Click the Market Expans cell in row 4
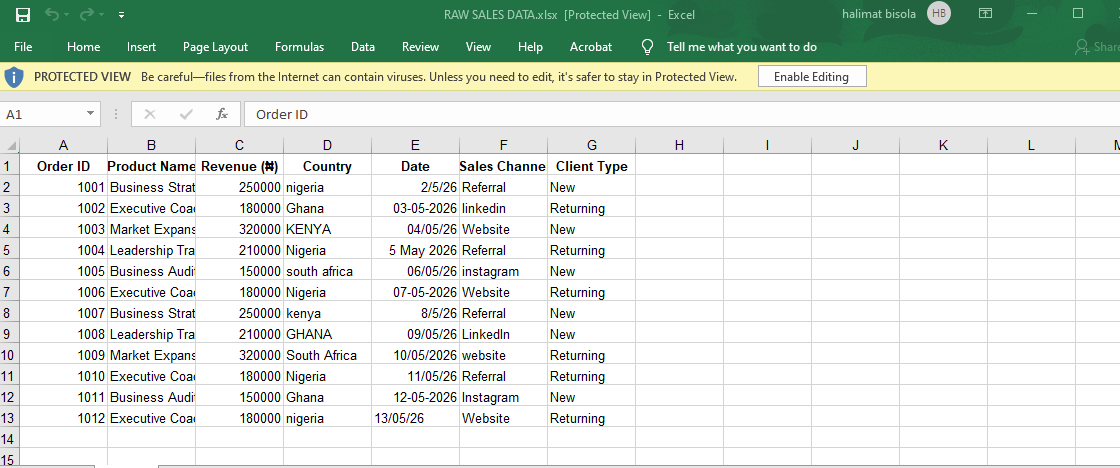The height and width of the screenshot is (468, 1120). pyautogui.click(x=151, y=229)
